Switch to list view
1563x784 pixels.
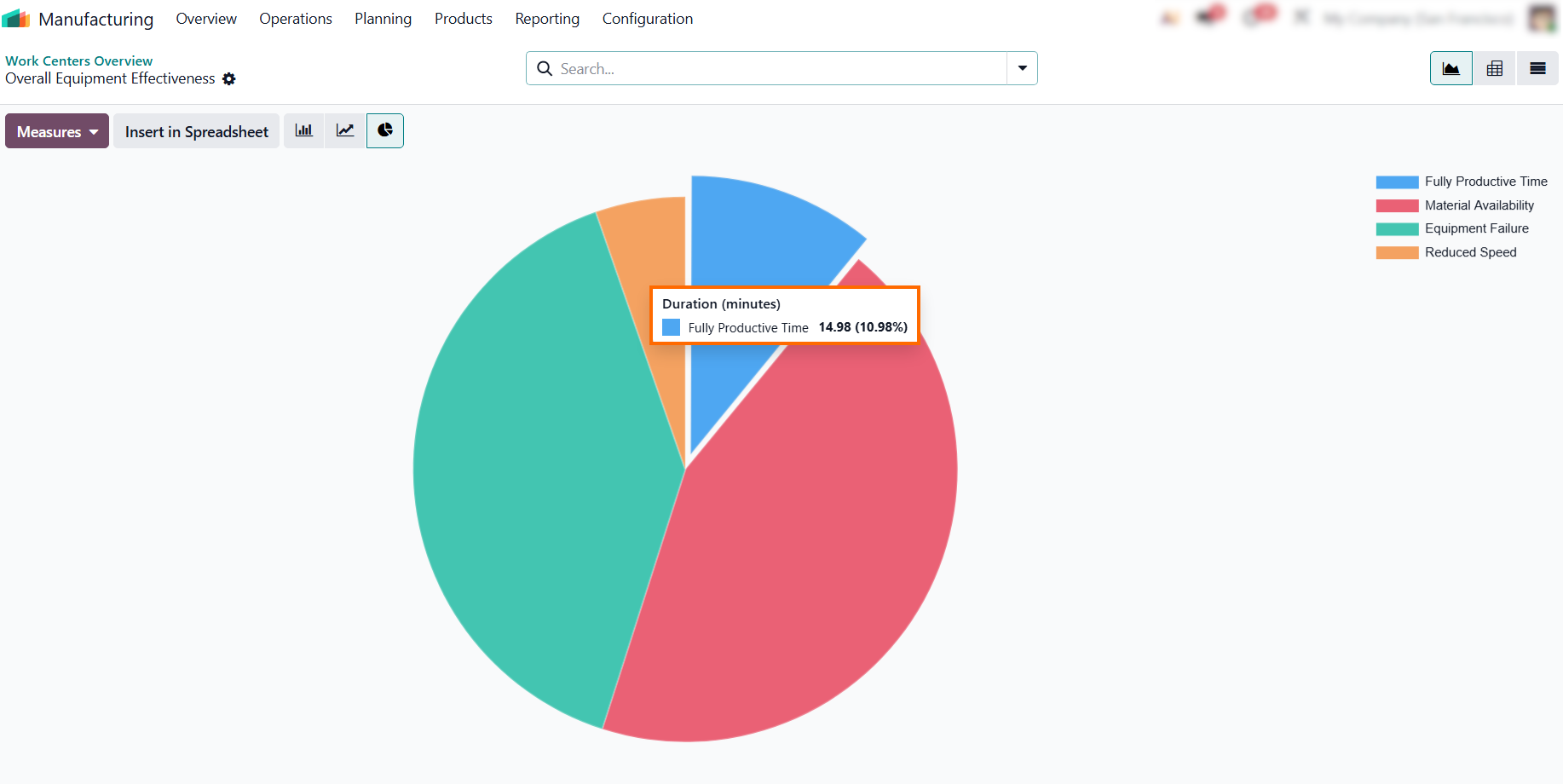pyautogui.click(x=1537, y=69)
